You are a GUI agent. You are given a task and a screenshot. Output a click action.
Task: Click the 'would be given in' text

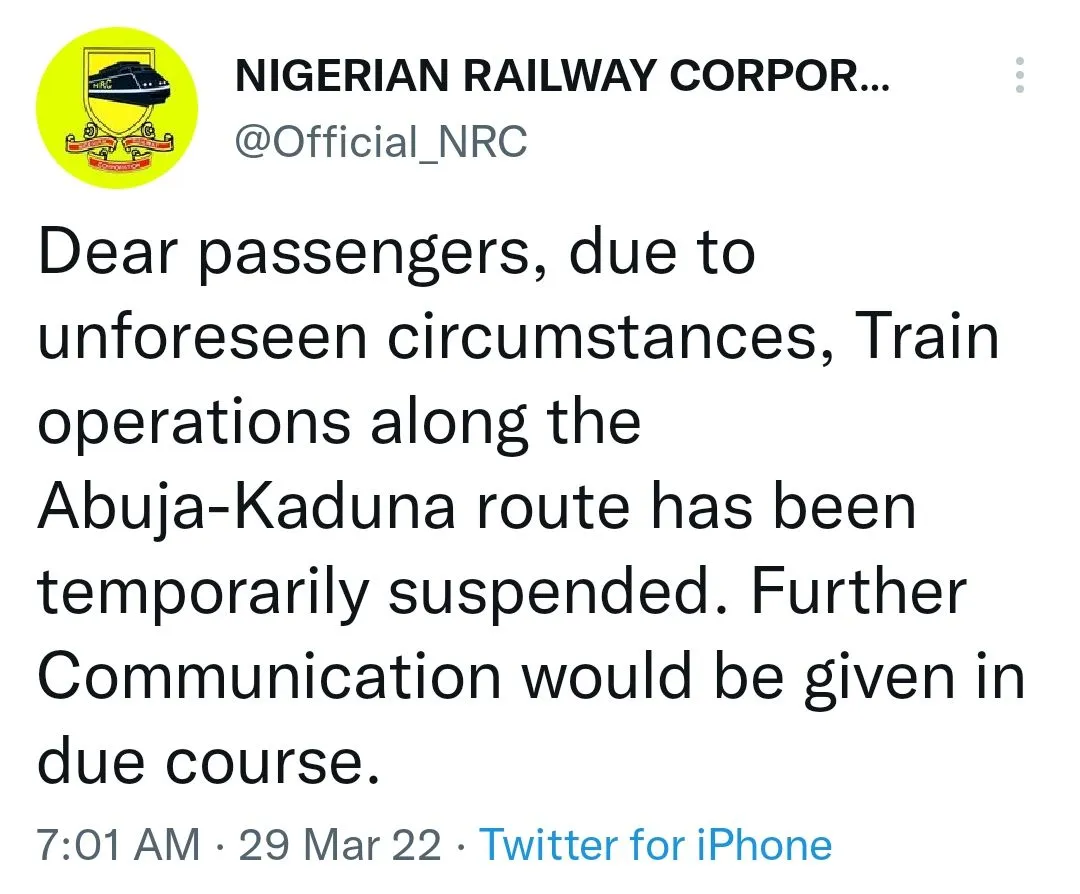pos(773,678)
